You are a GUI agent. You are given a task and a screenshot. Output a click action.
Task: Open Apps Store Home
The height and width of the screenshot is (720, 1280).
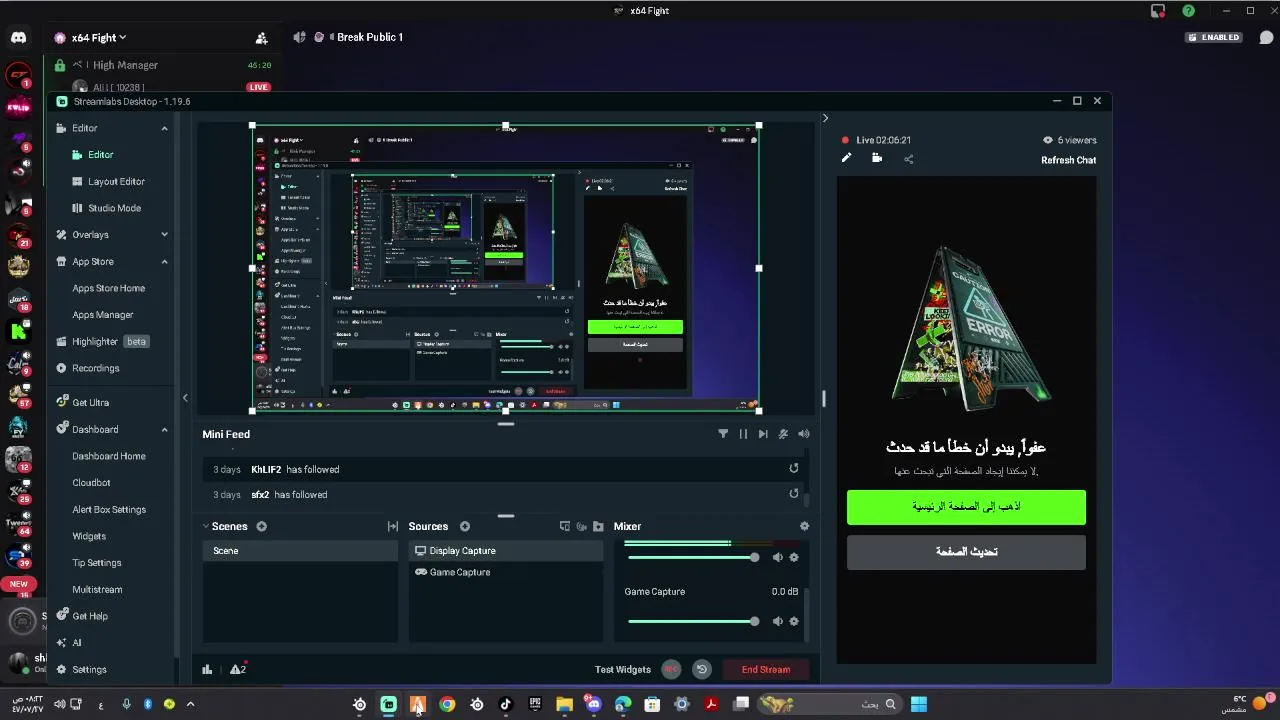point(108,288)
